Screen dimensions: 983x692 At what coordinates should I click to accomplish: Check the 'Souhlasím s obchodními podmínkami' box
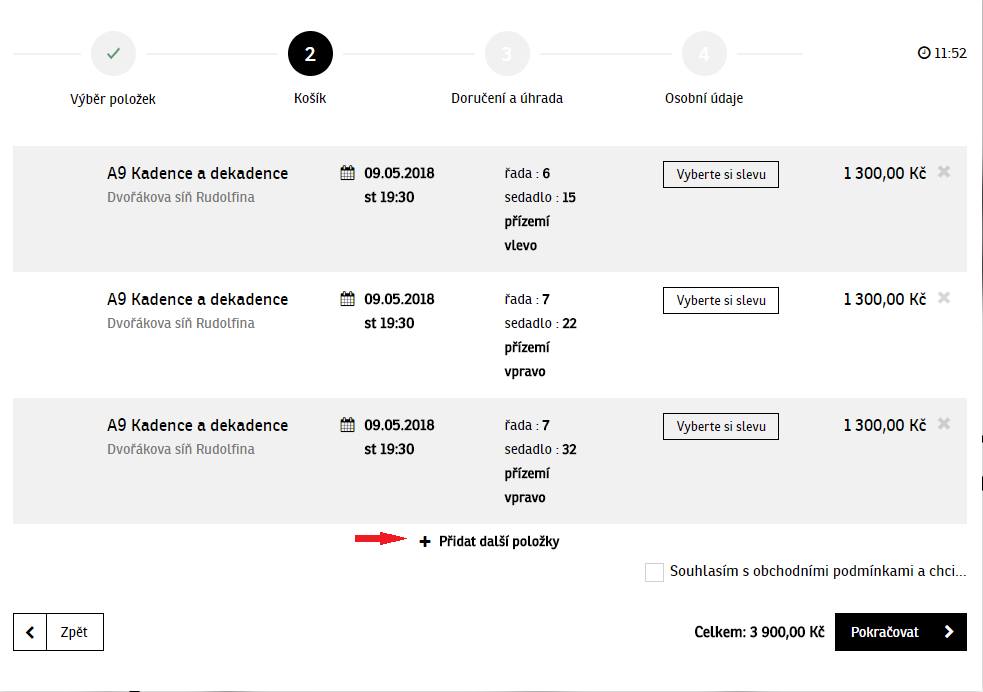point(654,572)
